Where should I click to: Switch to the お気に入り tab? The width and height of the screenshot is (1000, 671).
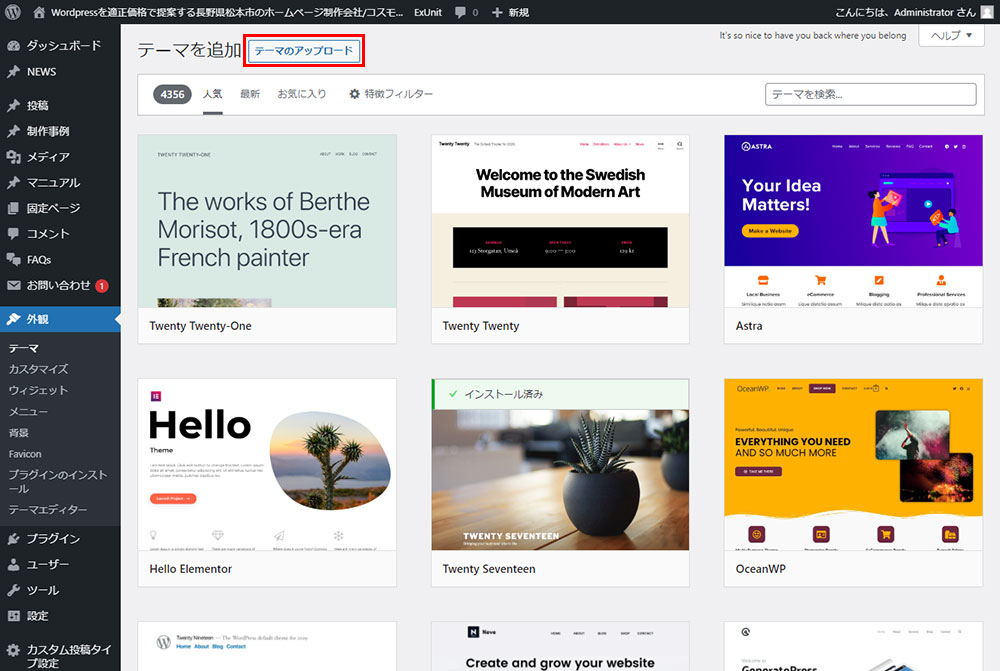[302, 94]
